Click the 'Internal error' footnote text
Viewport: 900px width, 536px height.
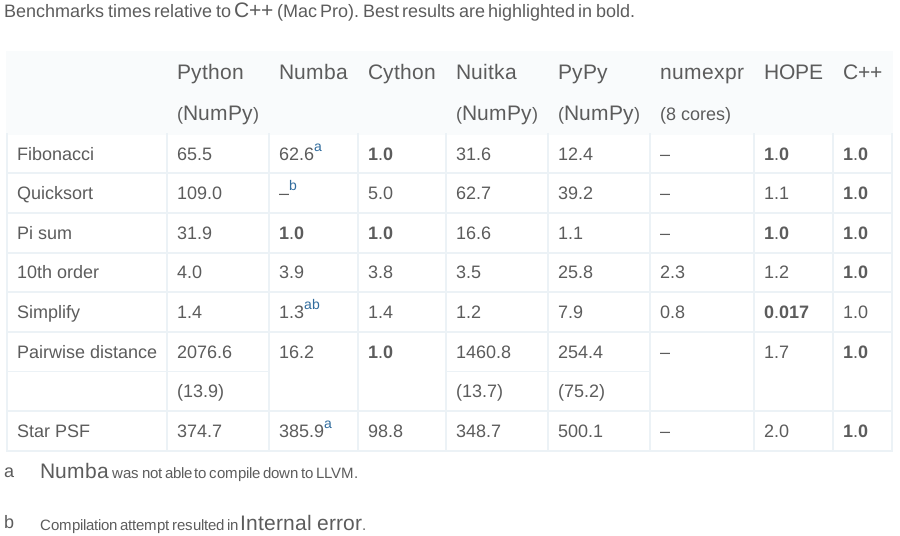(302, 524)
